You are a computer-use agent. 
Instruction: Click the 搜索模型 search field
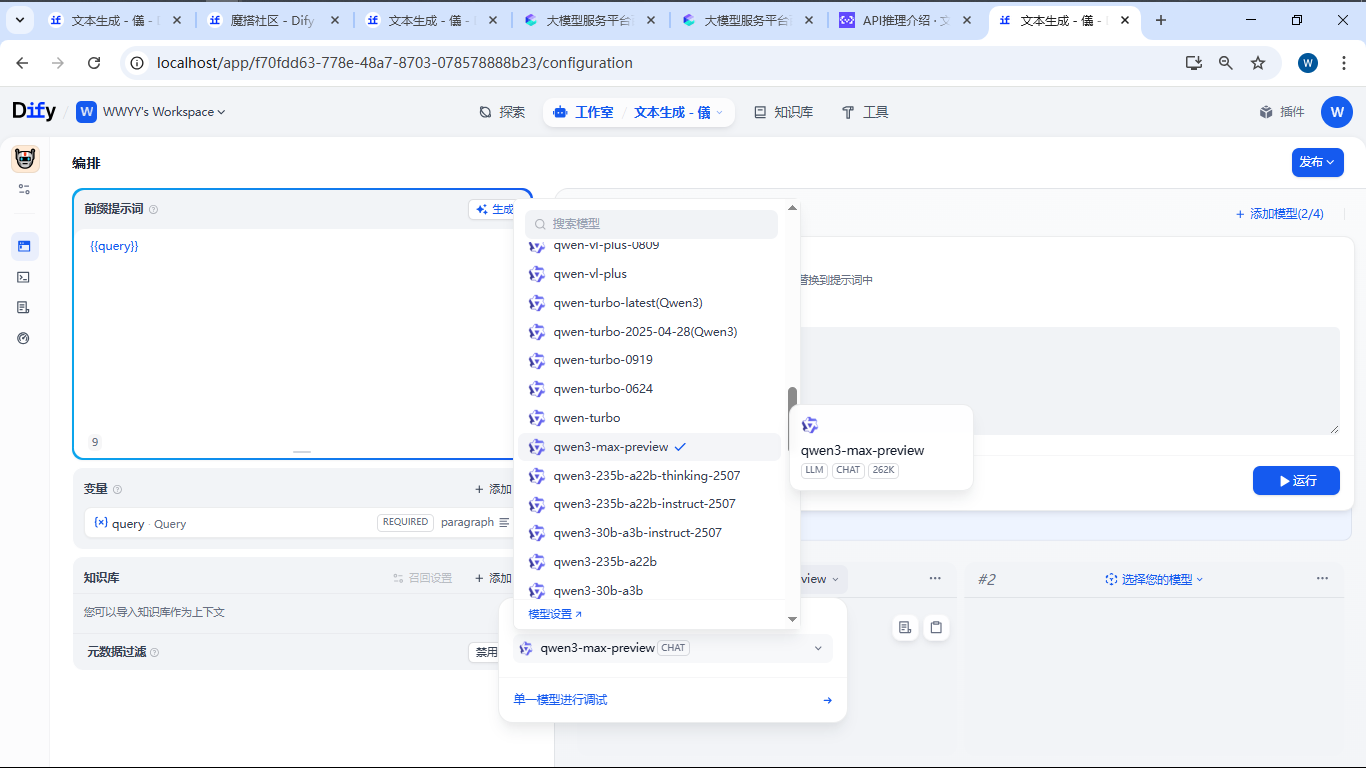pyautogui.click(x=651, y=224)
